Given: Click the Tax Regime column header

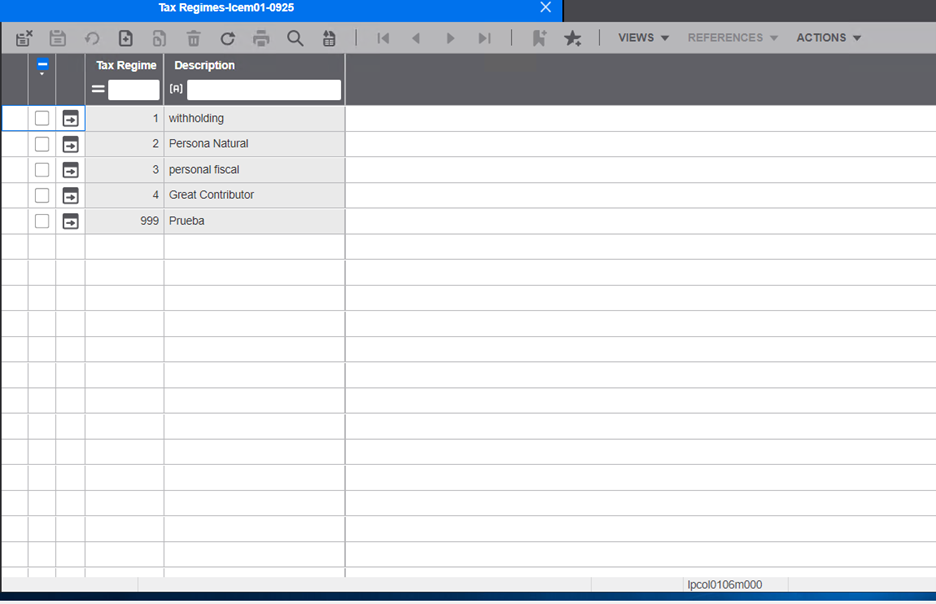Looking at the screenshot, I should [126, 65].
